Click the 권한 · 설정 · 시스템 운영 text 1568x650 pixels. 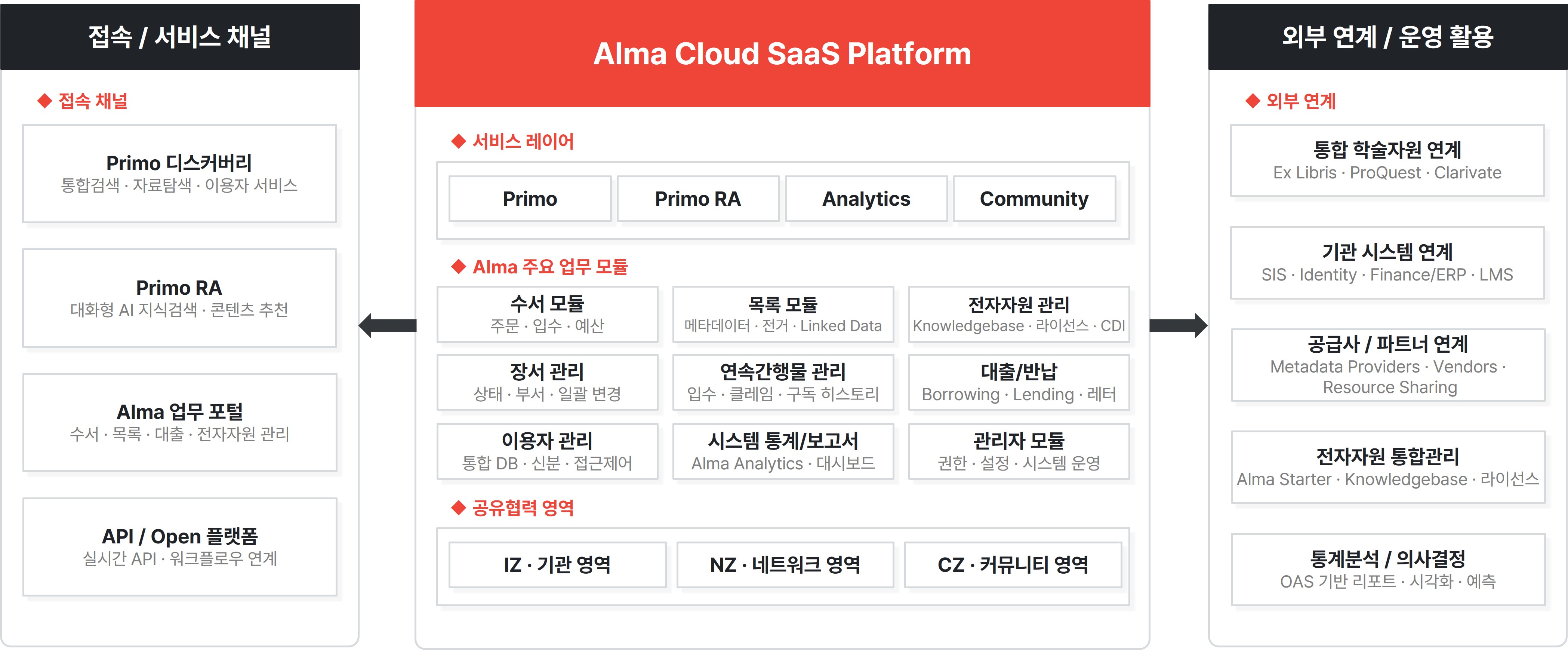(1019, 463)
